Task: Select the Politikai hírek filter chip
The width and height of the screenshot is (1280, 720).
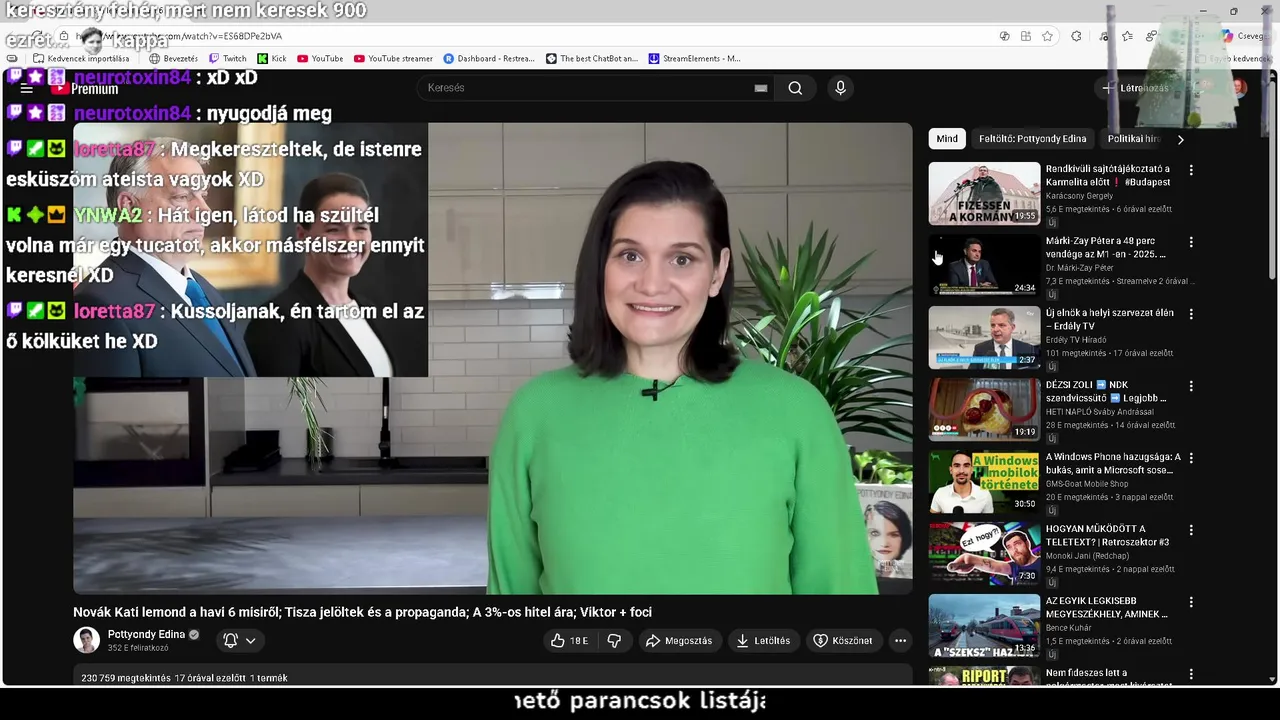Action: click(x=1134, y=139)
